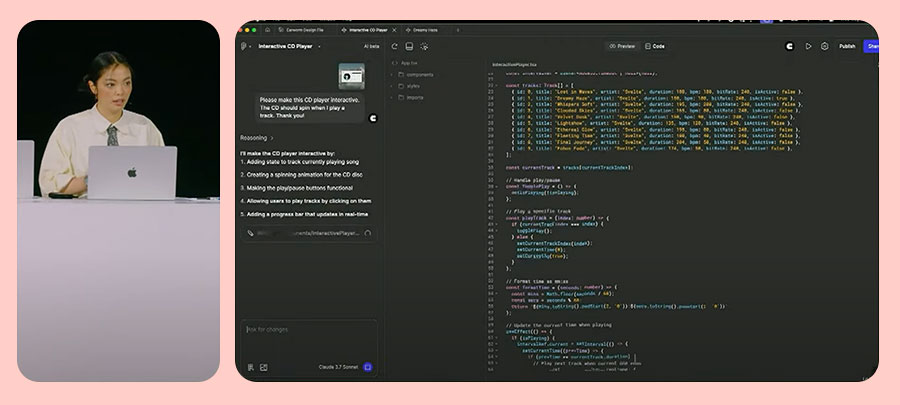Click the attach design image icon
Viewport: 900px width, 405px height.
(x=263, y=367)
